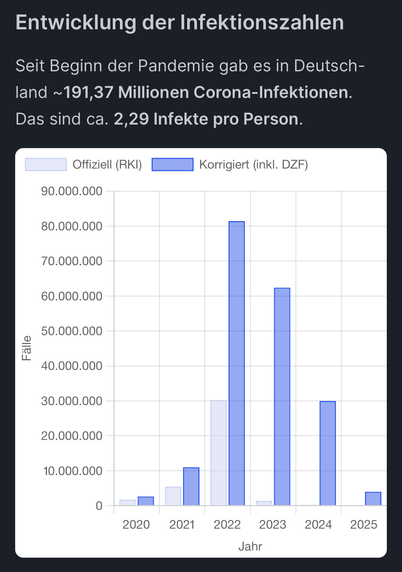Screen dimensions: 402x572
Task: Click the 90.000.000 y-axis label
Action: pyautogui.click(x=71, y=191)
